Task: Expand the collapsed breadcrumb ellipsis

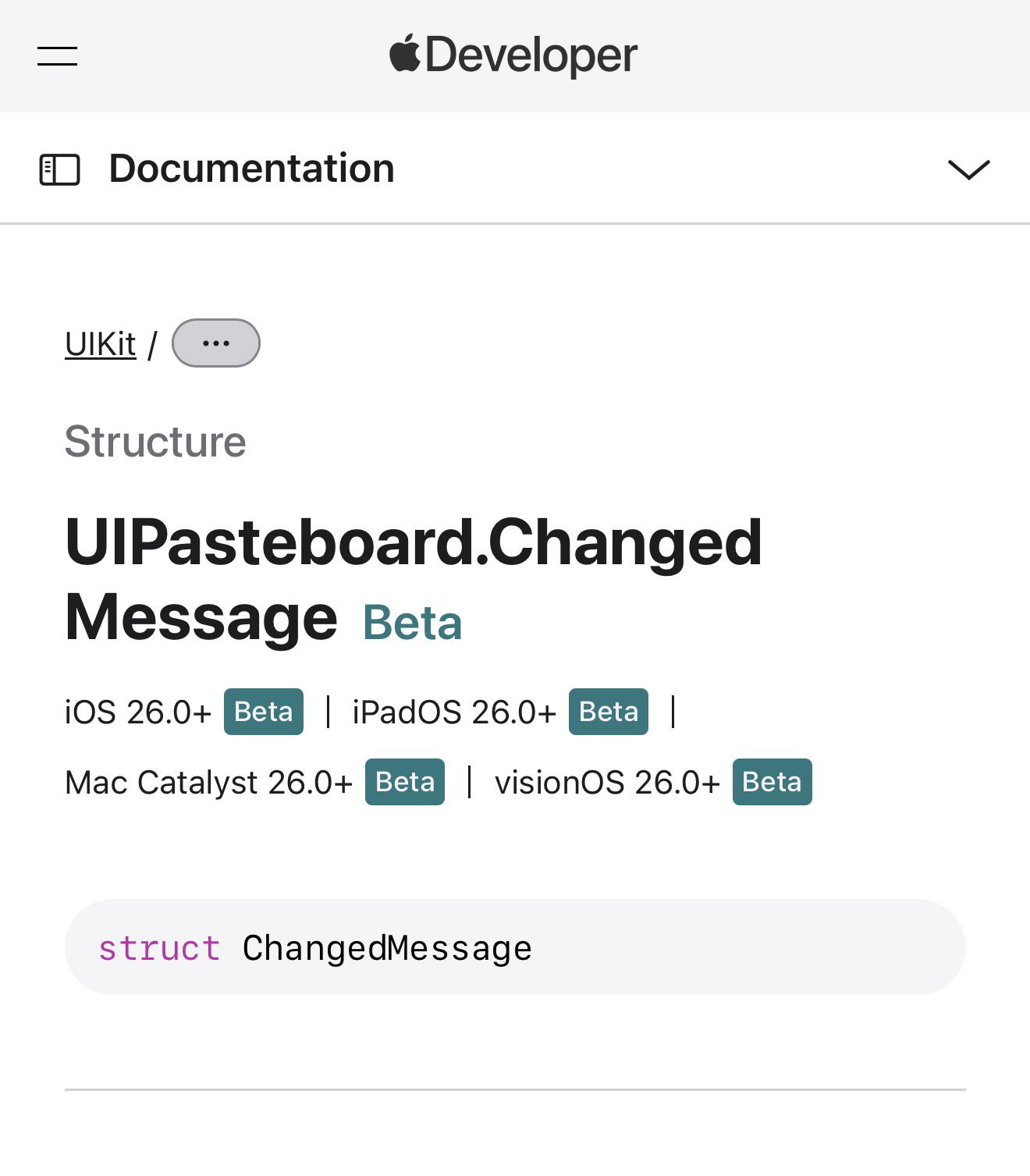Action: coord(215,343)
